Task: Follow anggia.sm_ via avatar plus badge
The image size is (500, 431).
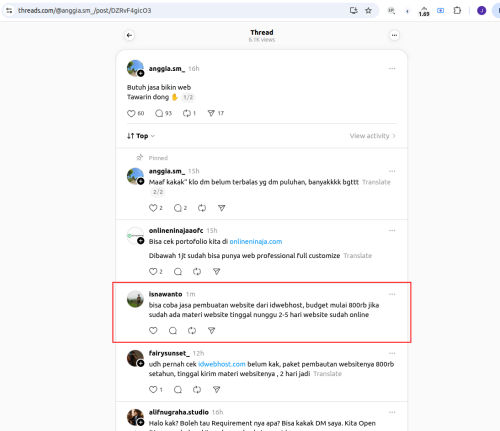Action: click(141, 73)
